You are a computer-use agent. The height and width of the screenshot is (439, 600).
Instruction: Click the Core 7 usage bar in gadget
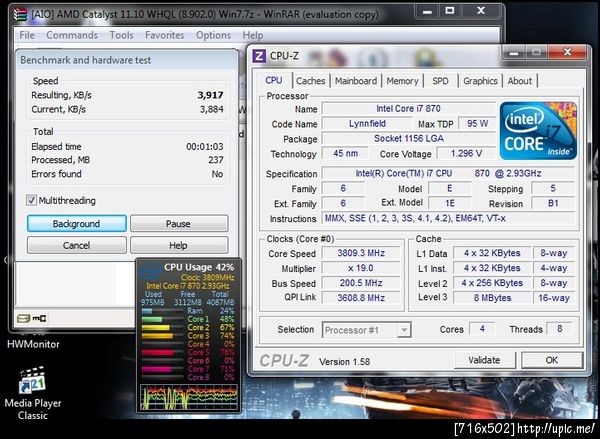point(161,369)
